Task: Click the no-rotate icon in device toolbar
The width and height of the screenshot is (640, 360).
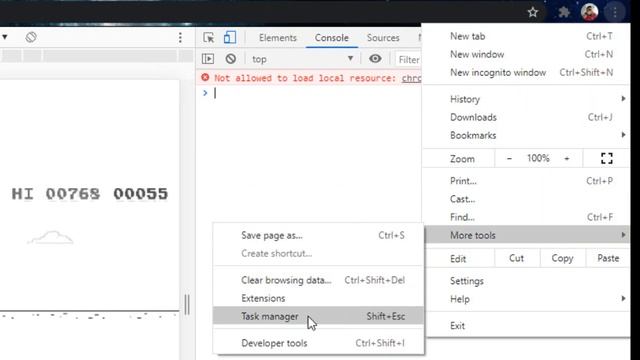Action: click(x=31, y=37)
